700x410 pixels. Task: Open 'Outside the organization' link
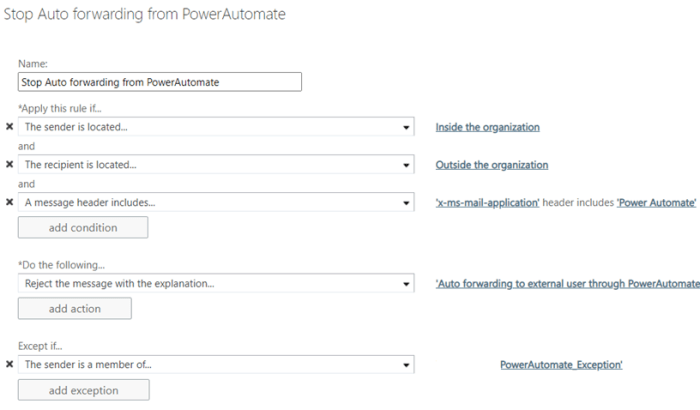pos(491,165)
